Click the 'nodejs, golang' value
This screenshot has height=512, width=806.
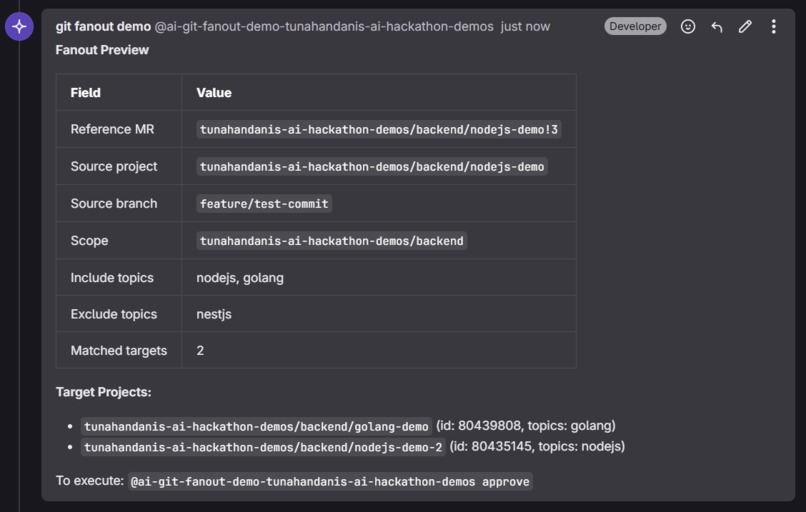(240, 278)
